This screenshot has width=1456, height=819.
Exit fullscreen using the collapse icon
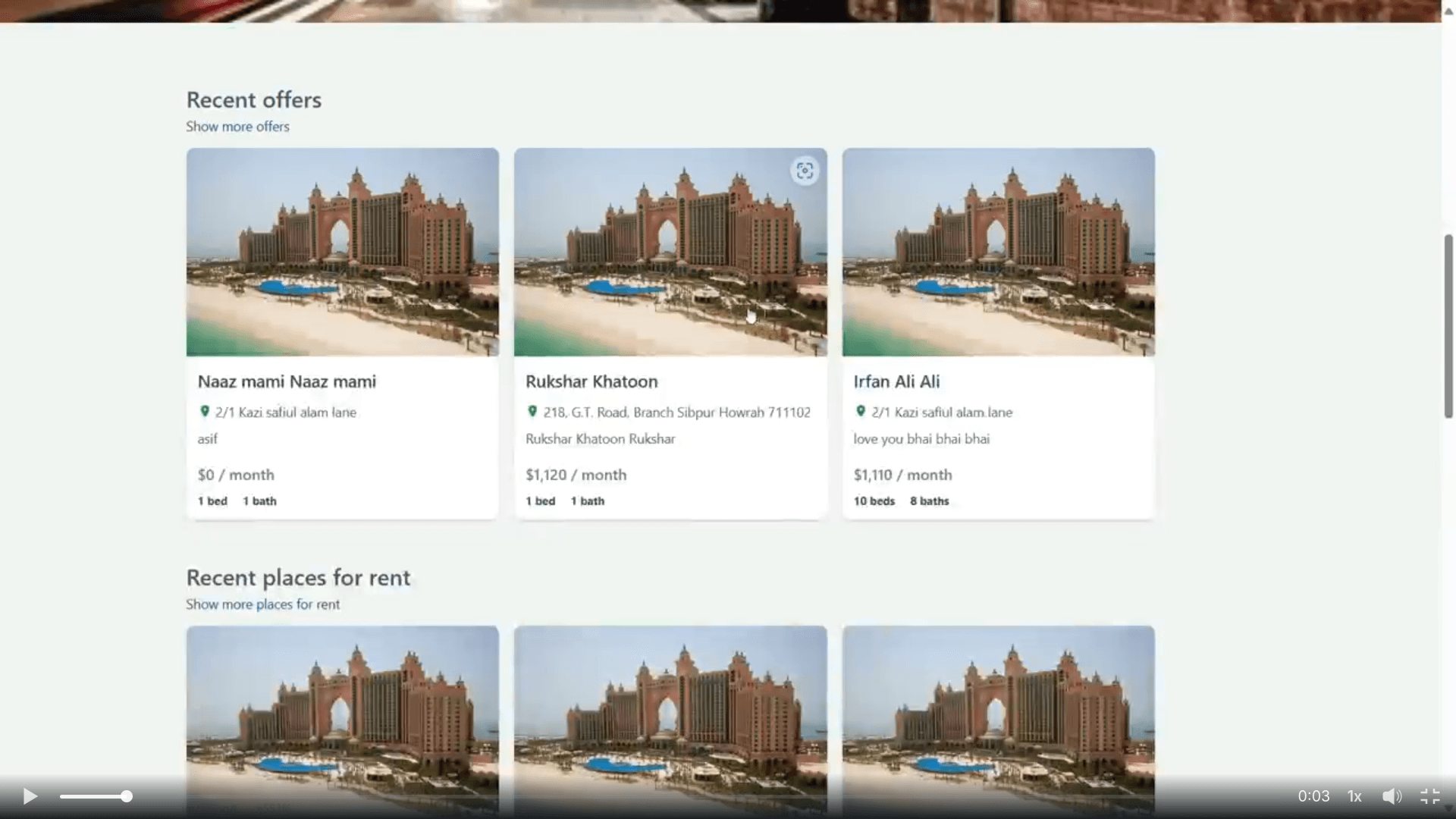[x=1430, y=796]
